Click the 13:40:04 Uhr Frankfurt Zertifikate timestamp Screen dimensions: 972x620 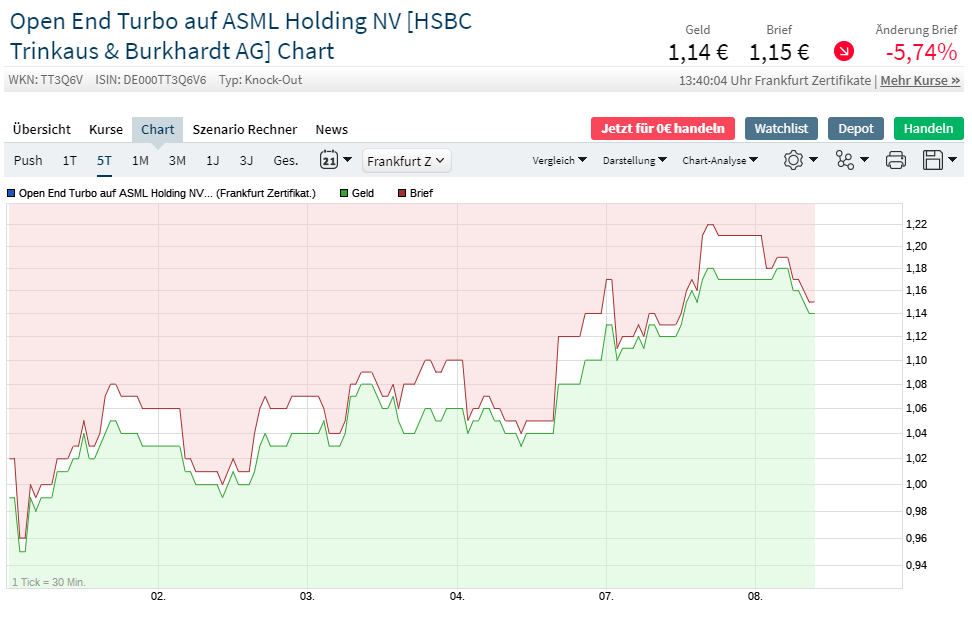774,81
